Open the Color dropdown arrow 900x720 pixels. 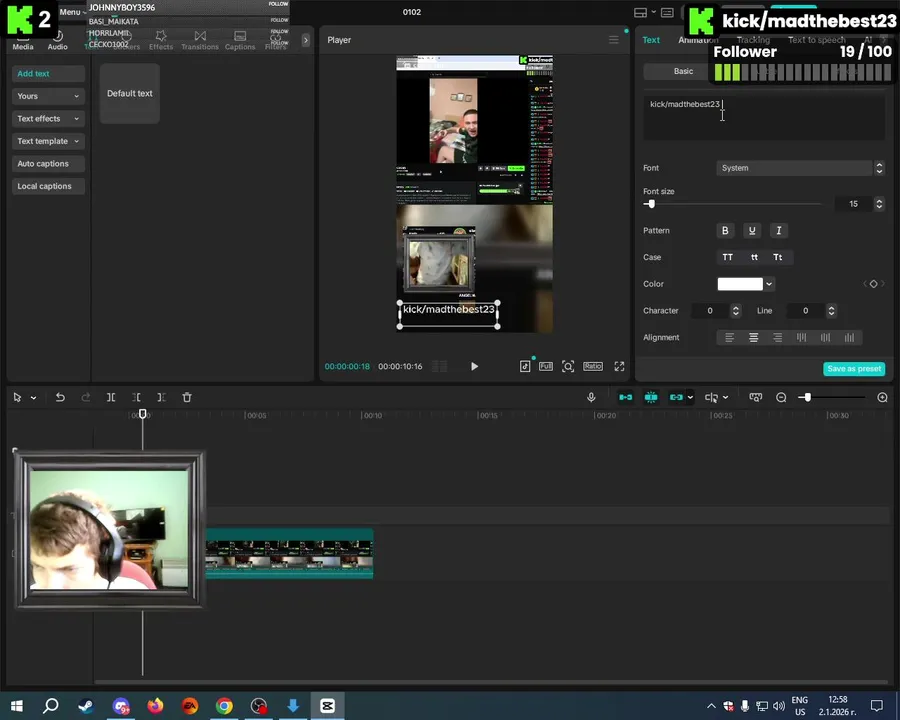(x=769, y=284)
